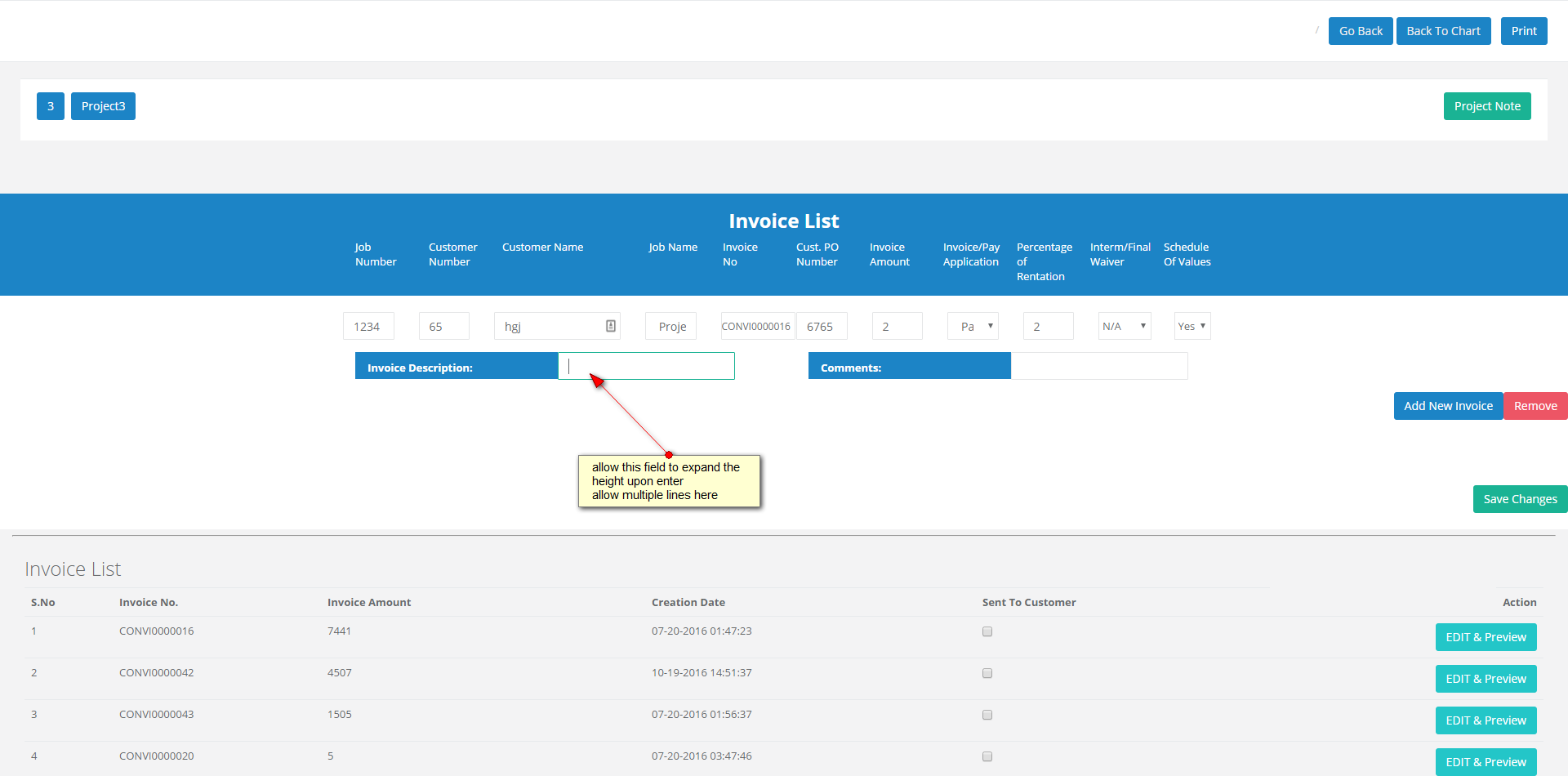Edit & Preview invoice CONVI0000042
The height and width of the screenshot is (776, 1568).
pyautogui.click(x=1486, y=679)
